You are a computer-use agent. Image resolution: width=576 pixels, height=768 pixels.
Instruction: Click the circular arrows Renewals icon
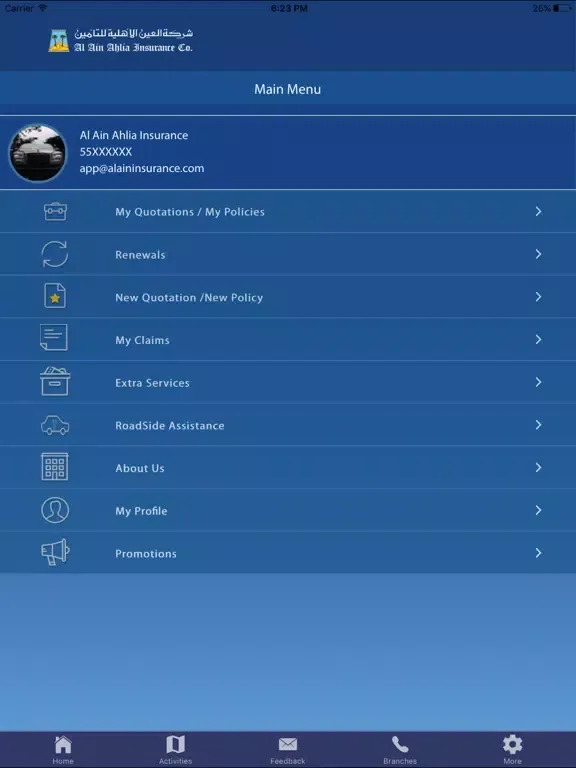[x=55, y=254]
